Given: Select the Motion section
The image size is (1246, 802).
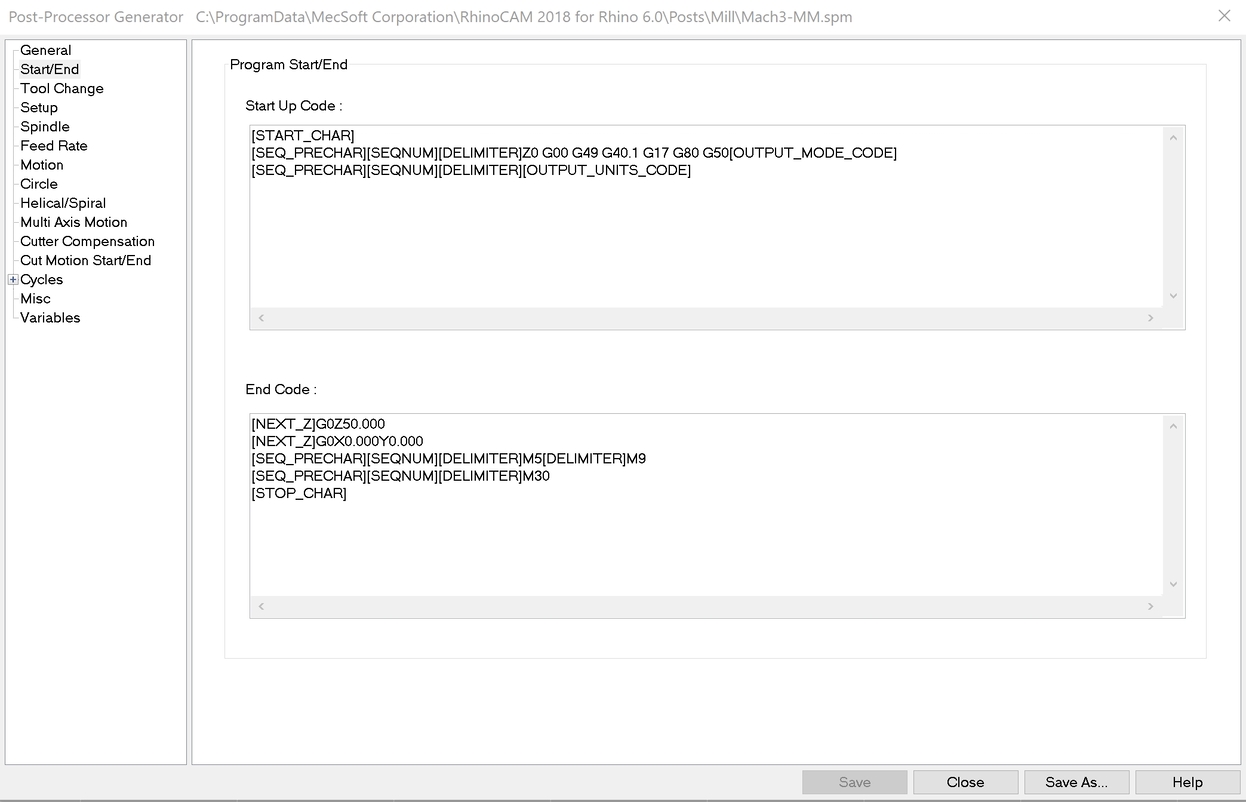Looking at the screenshot, I should pos(41,164).
